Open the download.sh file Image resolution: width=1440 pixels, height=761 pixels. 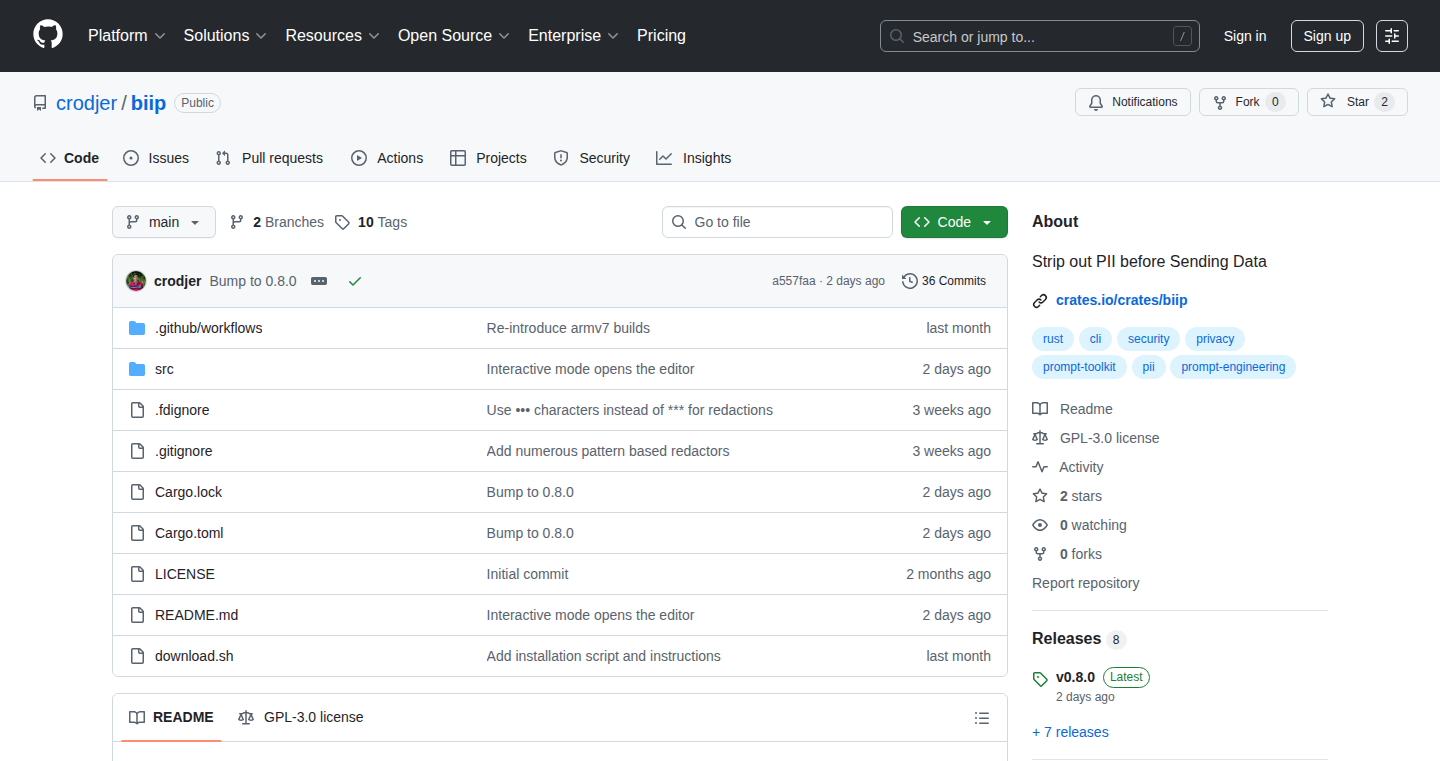[194, 656]
